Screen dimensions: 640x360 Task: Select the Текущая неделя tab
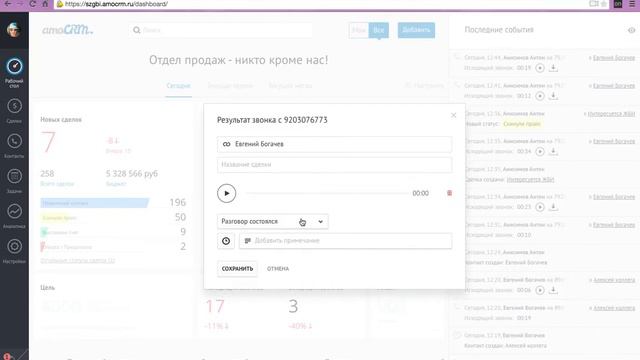(230, 86)
